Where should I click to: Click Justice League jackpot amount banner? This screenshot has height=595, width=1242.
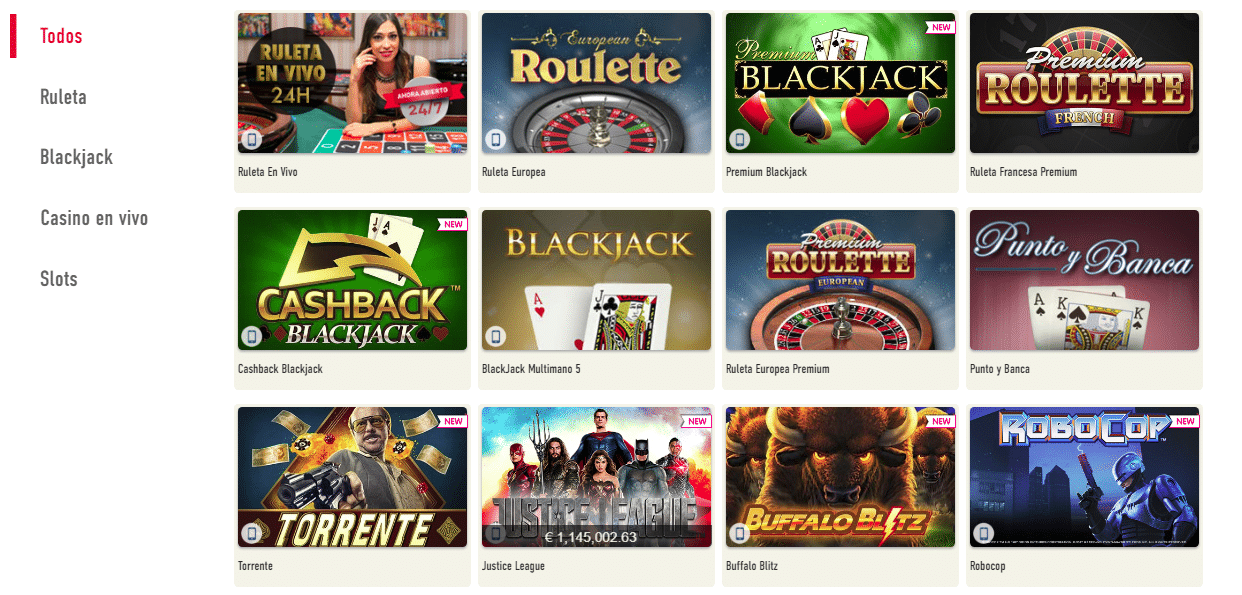pos(596,537)
